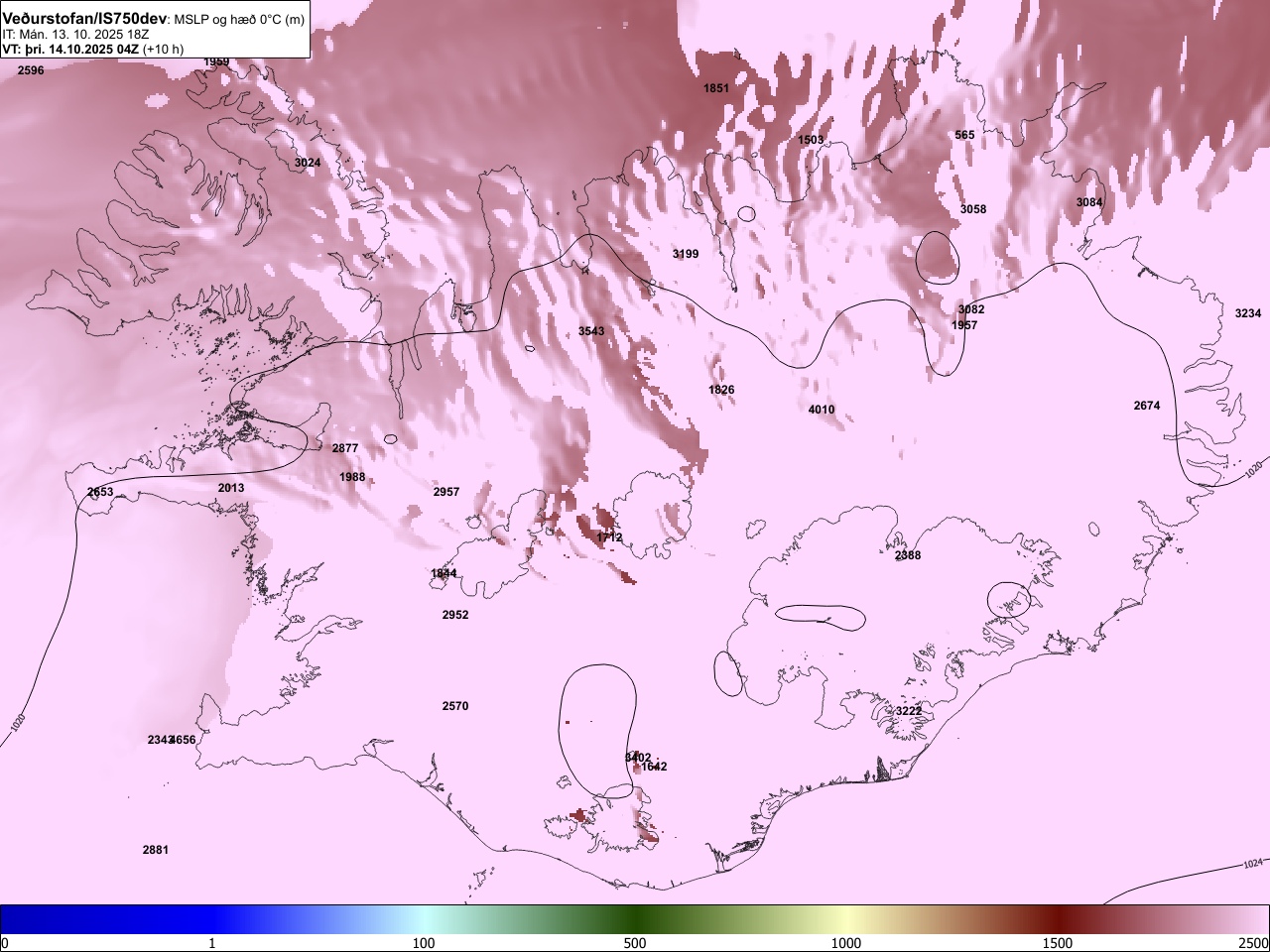The width and height of the screenshot is (1270, 952).
Task: Click the 1957 height value
Action: coord(964,325)
